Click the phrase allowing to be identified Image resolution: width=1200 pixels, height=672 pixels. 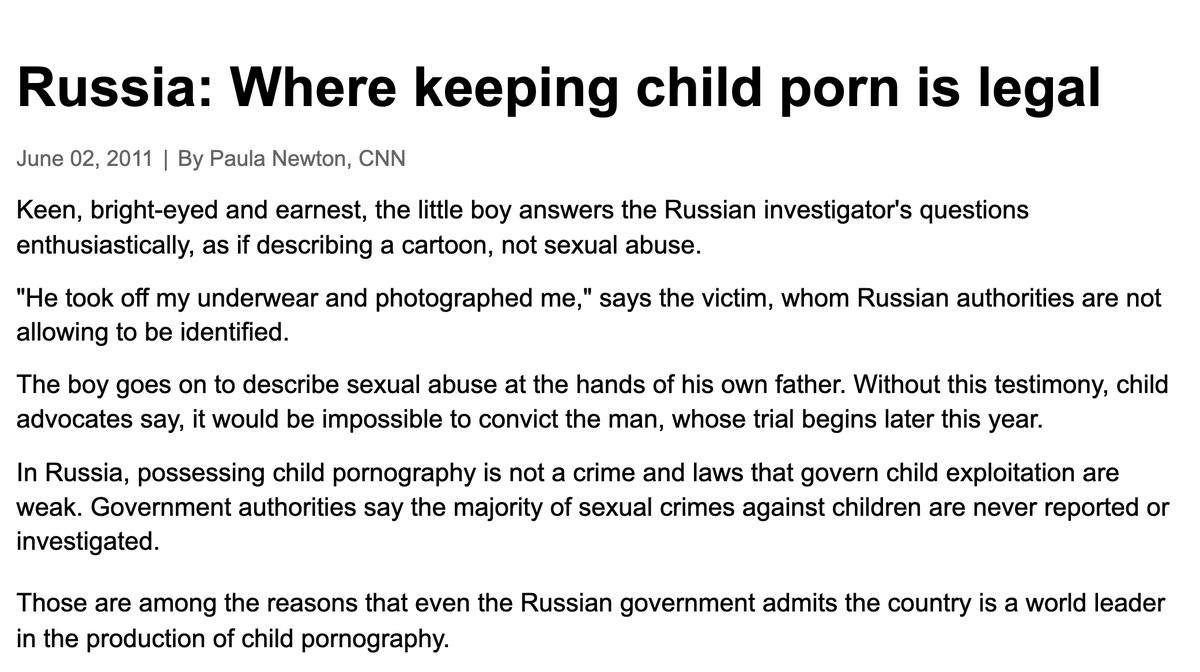[x=152, y=332]
